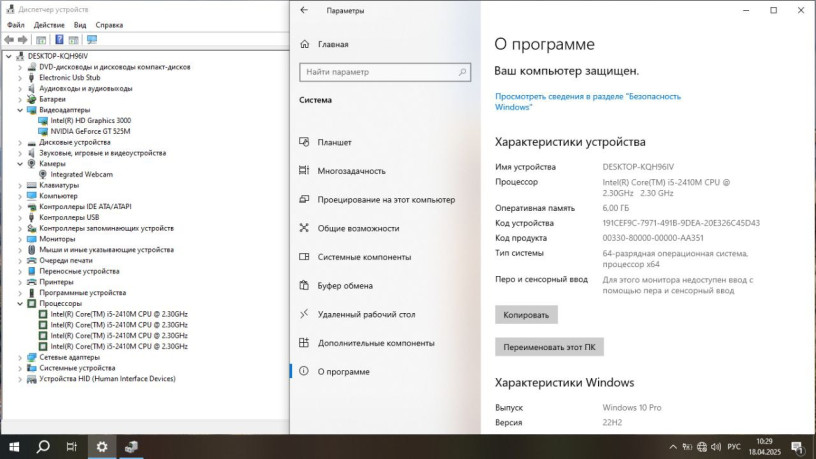Image resolution: width=816 pixels, height=459 pixels.
Task: Click the back arrow in Параметры window
Action: click(304, 10)
